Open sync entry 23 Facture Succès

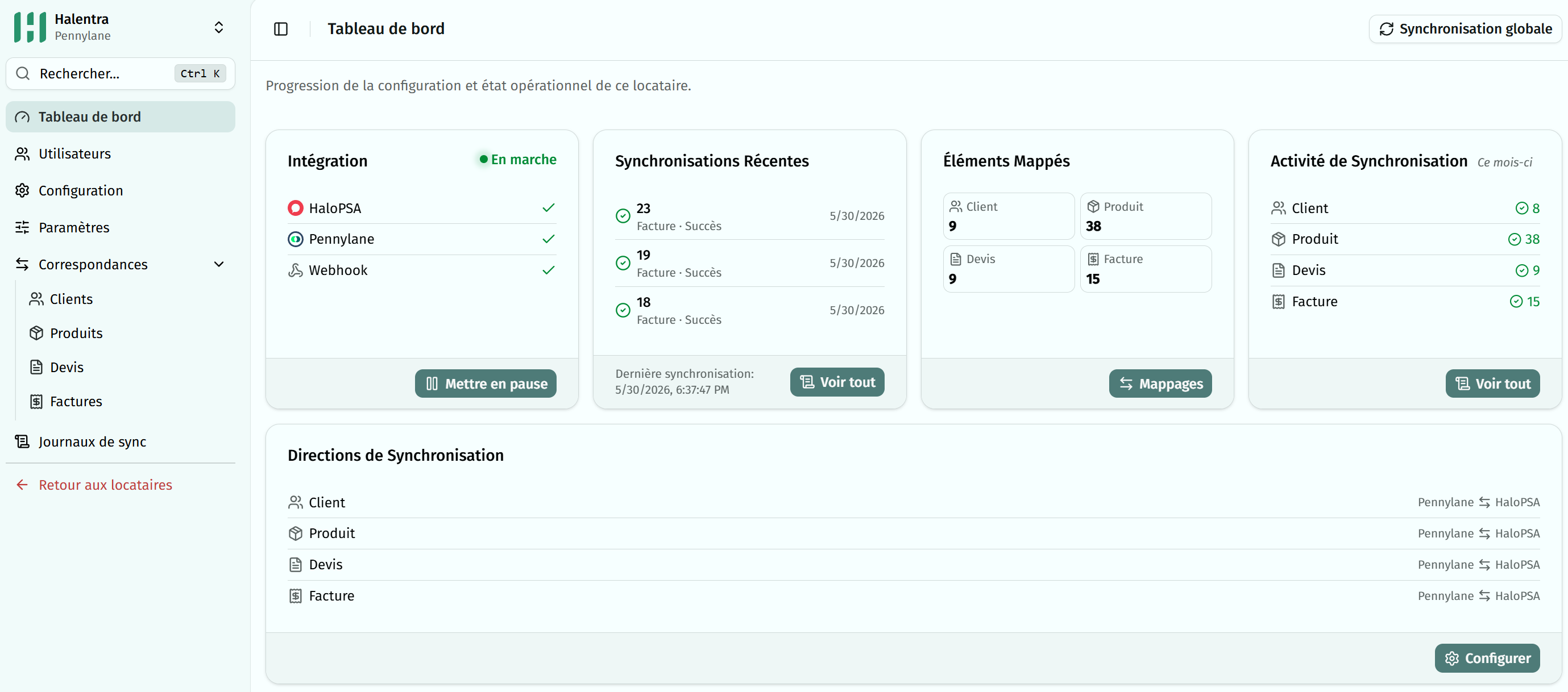point(749,216)
